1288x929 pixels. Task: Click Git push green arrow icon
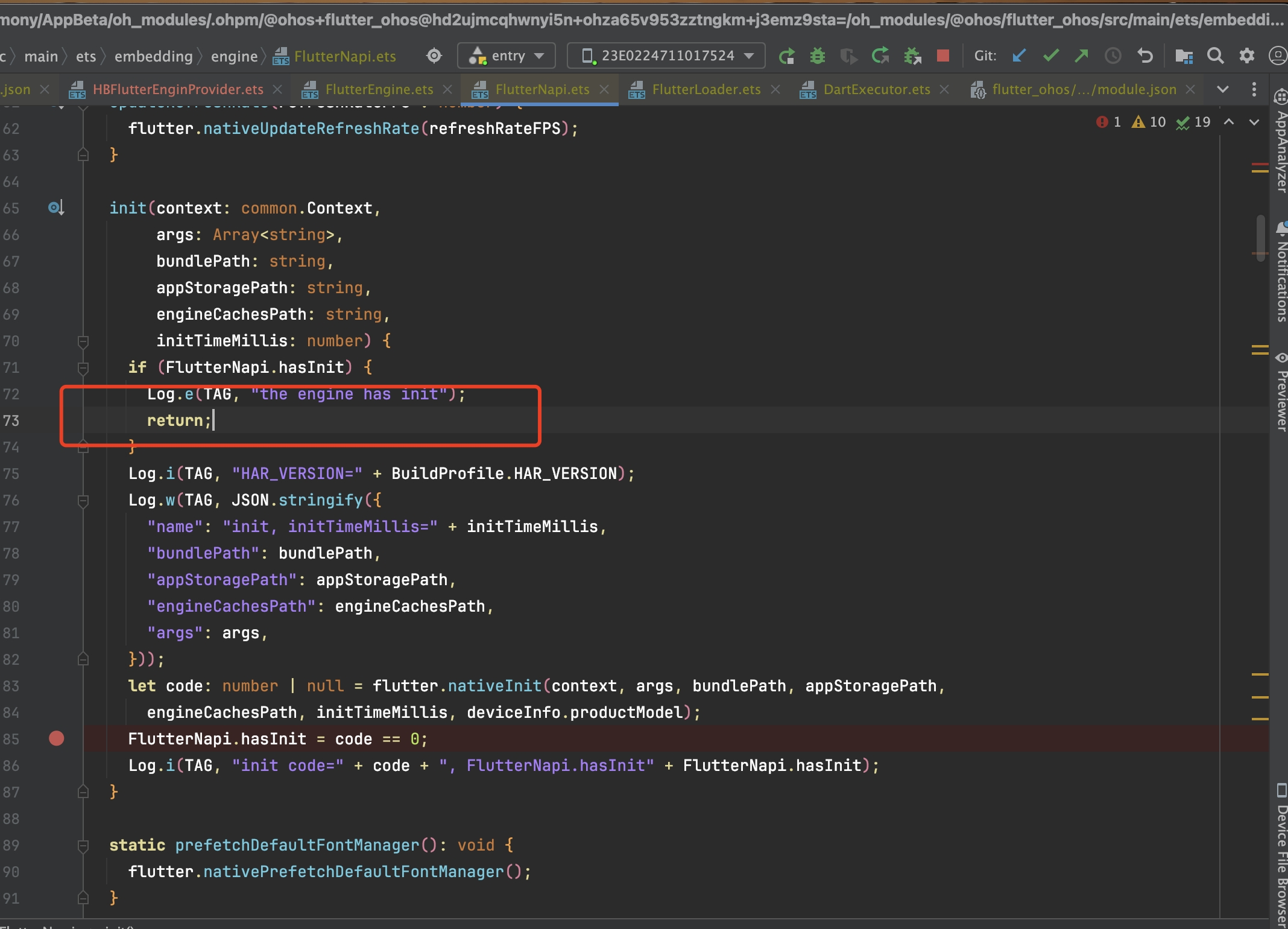[x=1082, y=56]
